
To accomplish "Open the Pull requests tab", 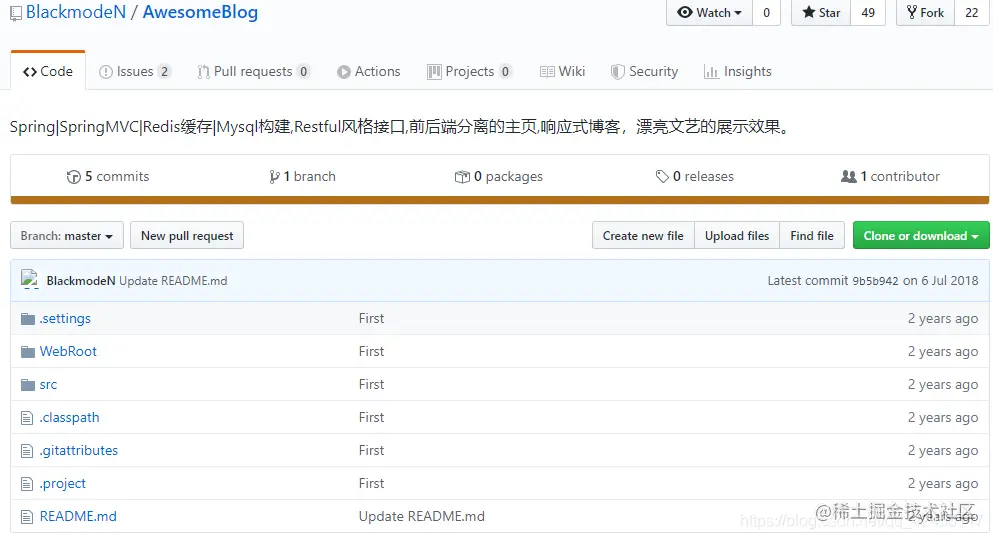I will click(x=253, y=72).
